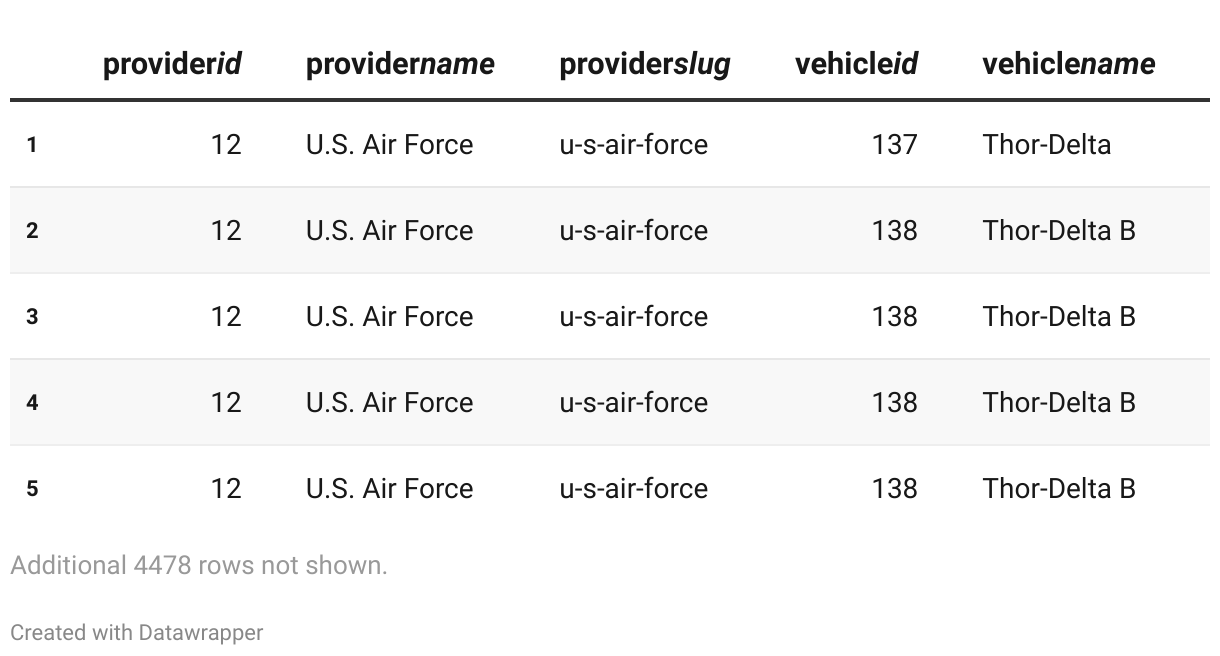Select the vehicleid column header

(x=856, y=64)
